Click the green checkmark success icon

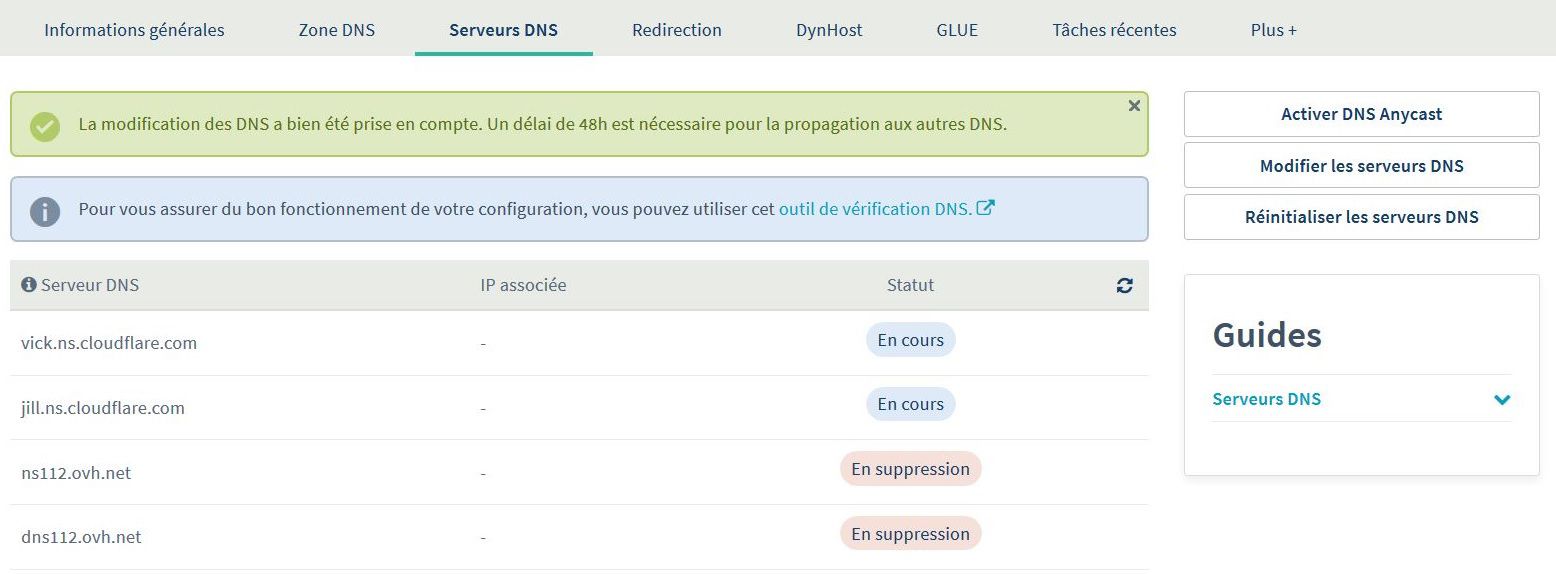click(45, 126)
